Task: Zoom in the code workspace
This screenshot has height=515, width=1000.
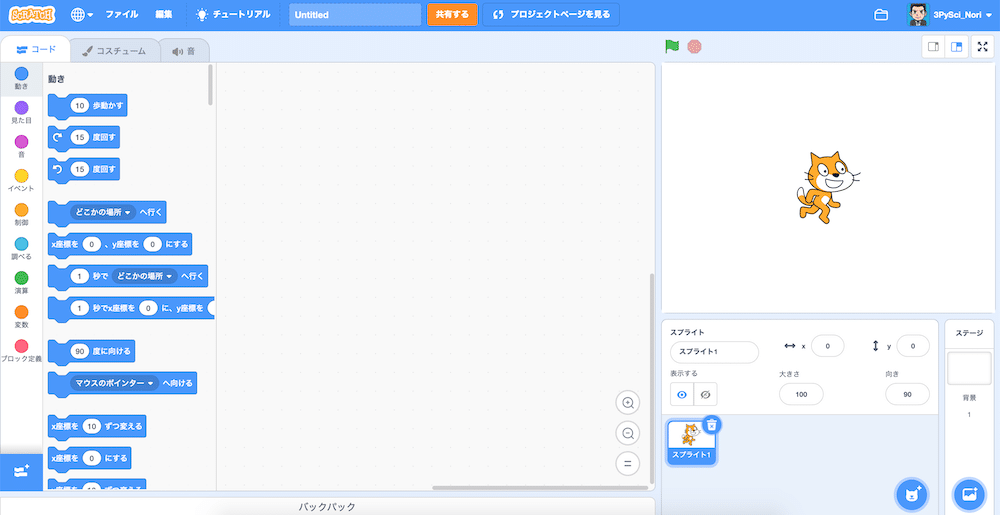Action: coord(628,403)
